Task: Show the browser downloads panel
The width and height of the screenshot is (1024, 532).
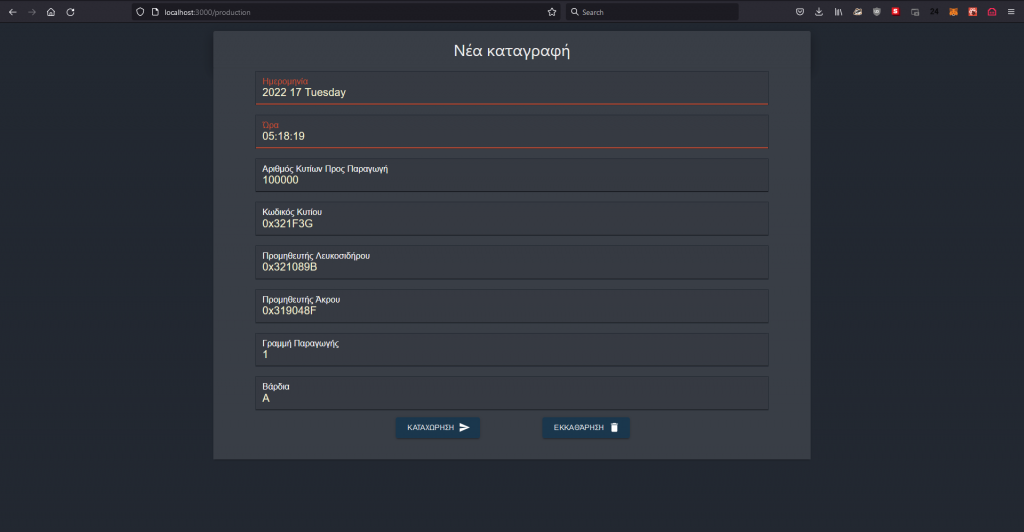Action: pos(819,12)
